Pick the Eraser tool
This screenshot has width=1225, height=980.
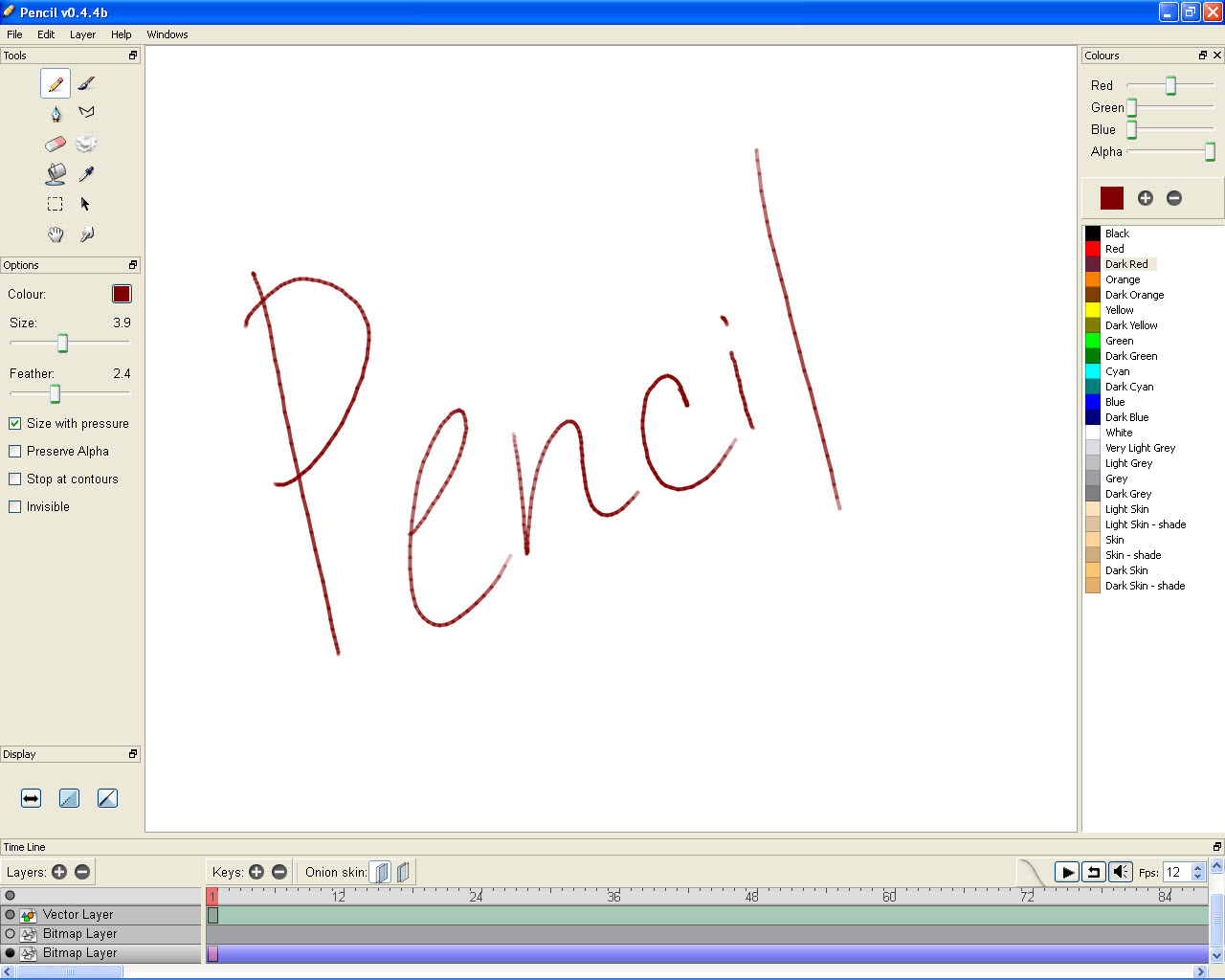coord(55,143)
